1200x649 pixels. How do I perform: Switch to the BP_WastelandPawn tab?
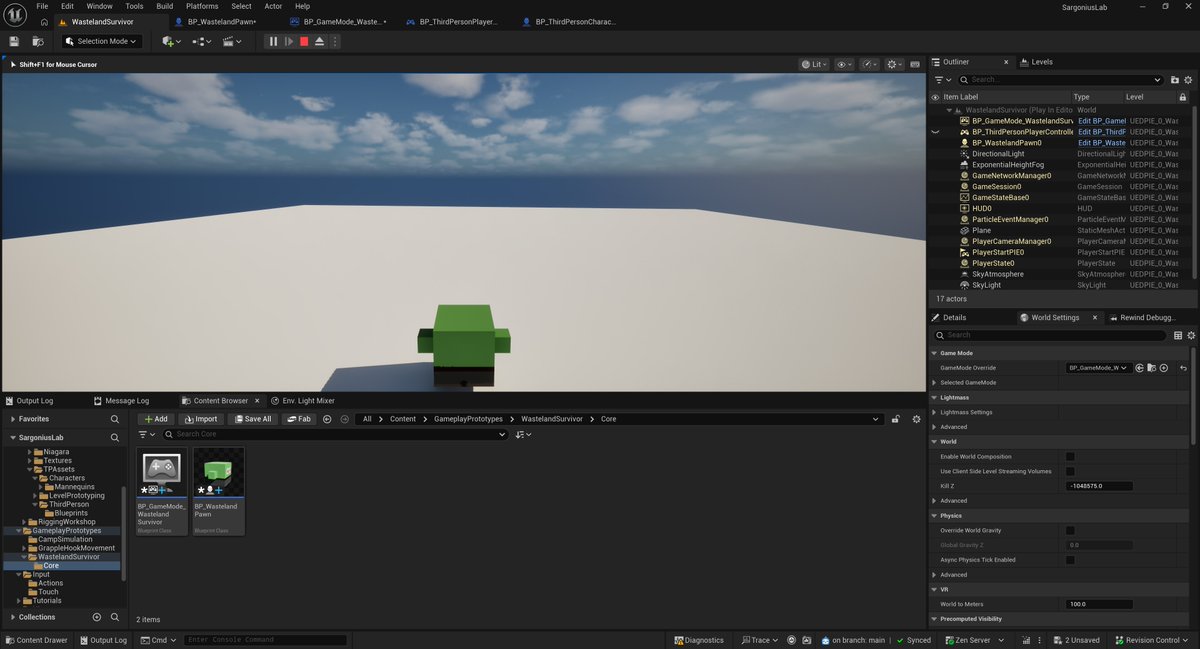[x=221, y=21]
